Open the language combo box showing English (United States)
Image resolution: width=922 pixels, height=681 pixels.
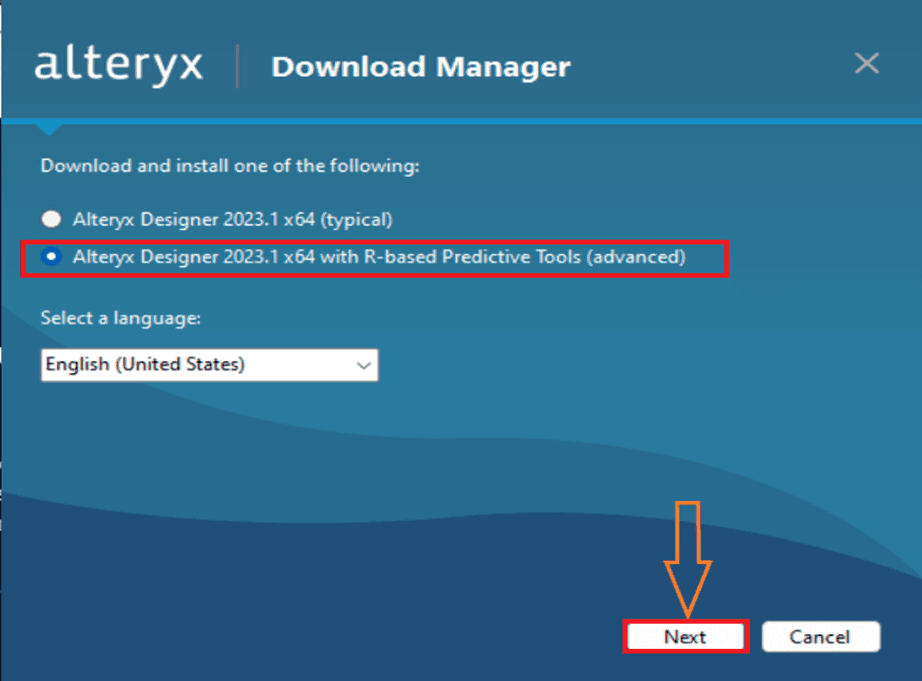click(209, 365)
